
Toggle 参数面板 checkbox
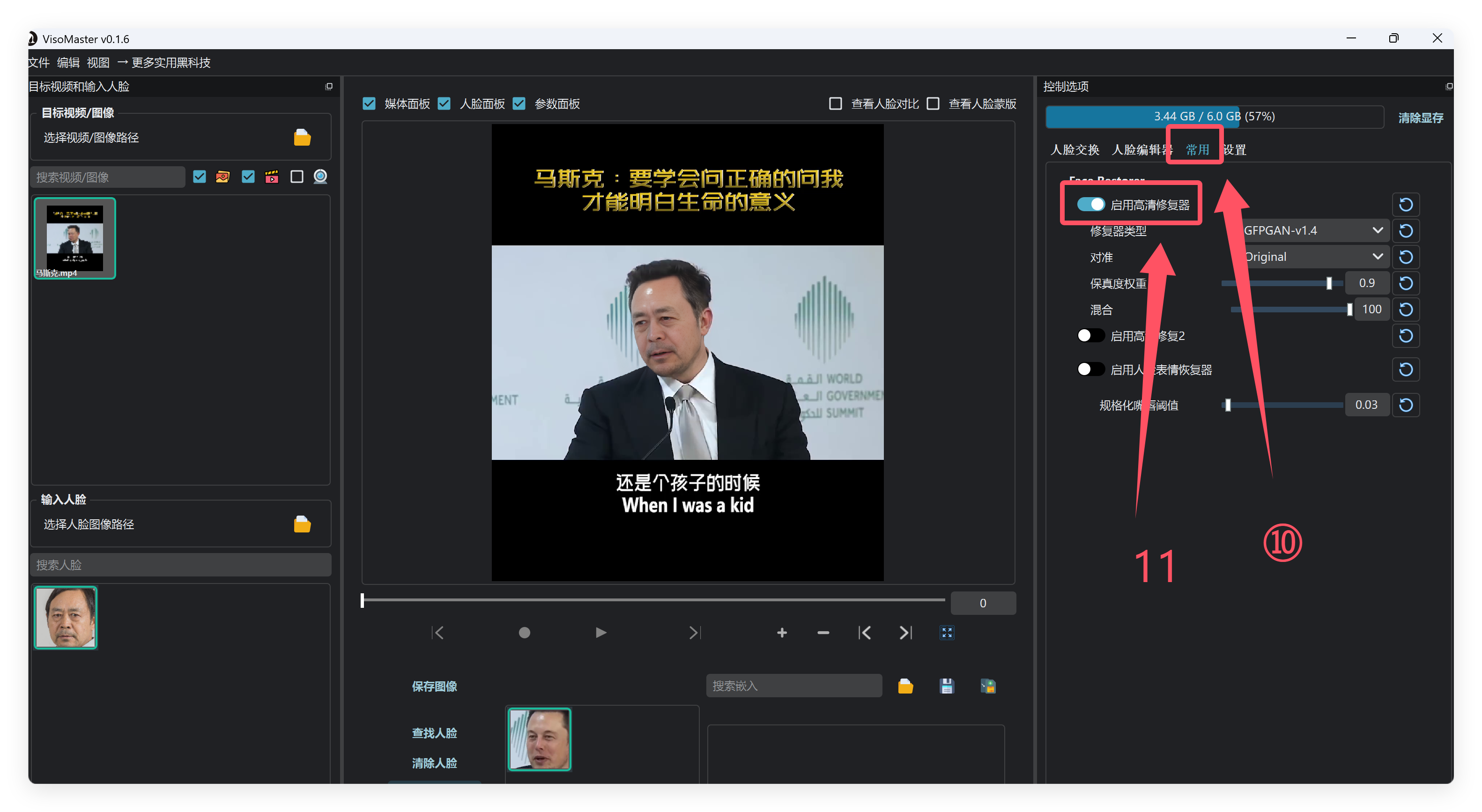(x=519, y=103)
